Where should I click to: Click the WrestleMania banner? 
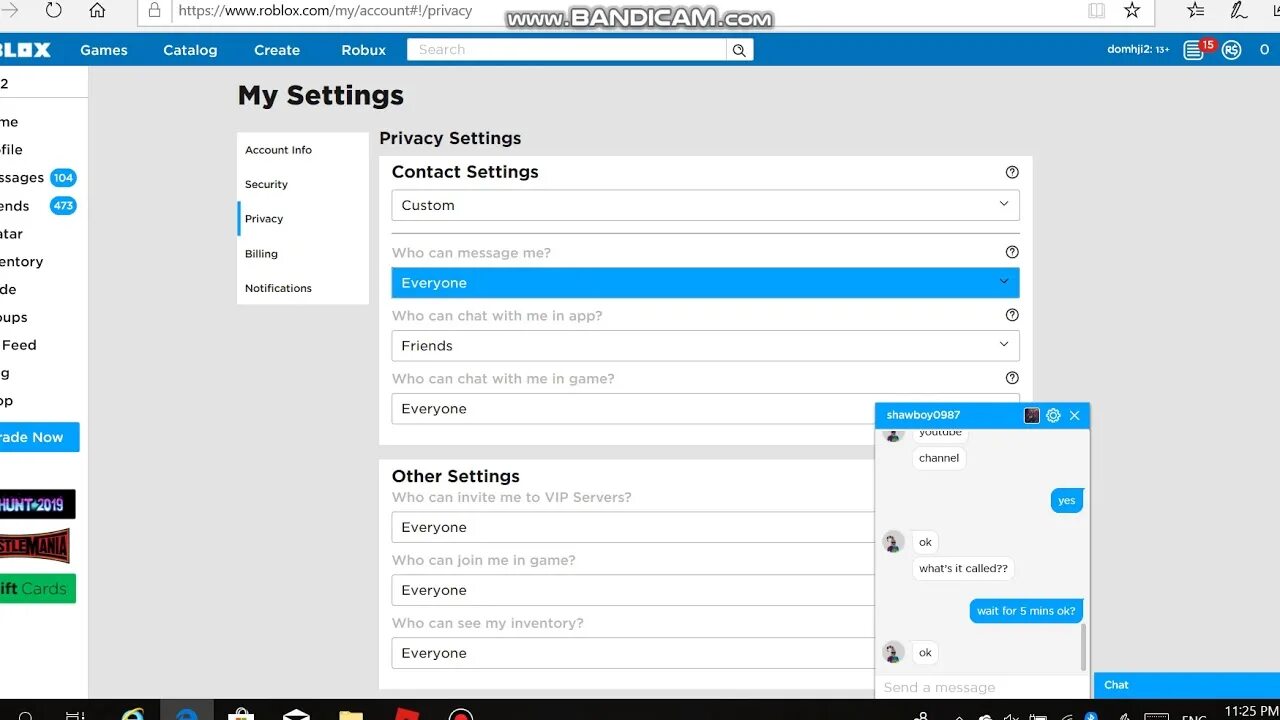coord(35,546)
